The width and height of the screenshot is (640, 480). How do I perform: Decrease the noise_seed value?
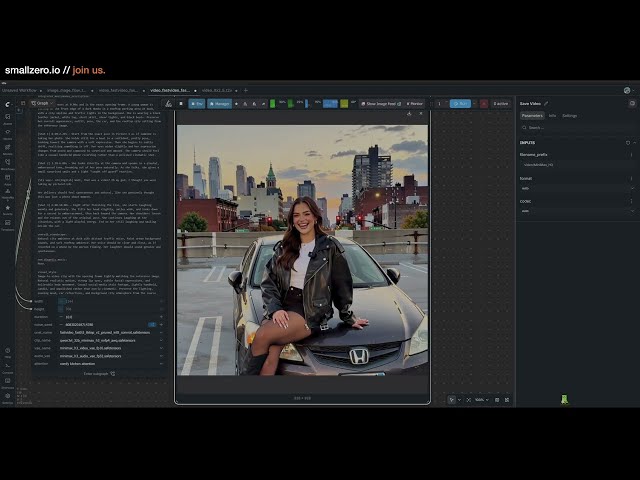pos(61,324)
